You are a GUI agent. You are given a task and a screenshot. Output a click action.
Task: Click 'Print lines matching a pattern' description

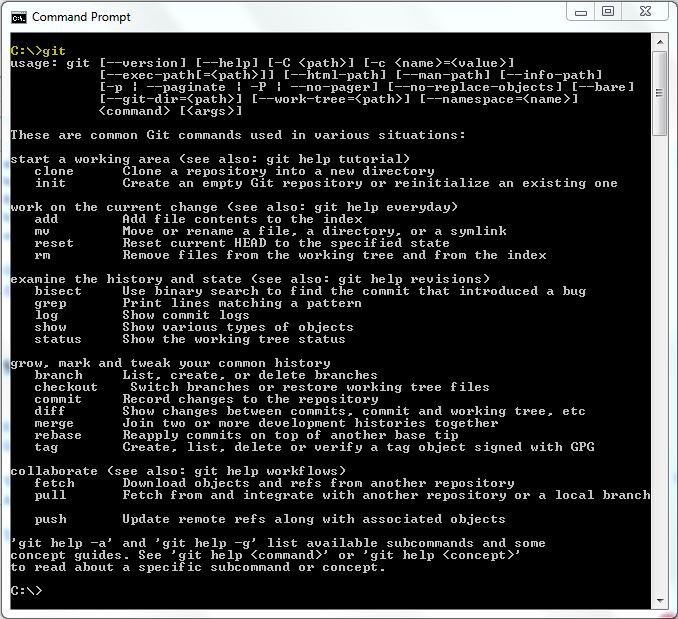coord(242,303)
